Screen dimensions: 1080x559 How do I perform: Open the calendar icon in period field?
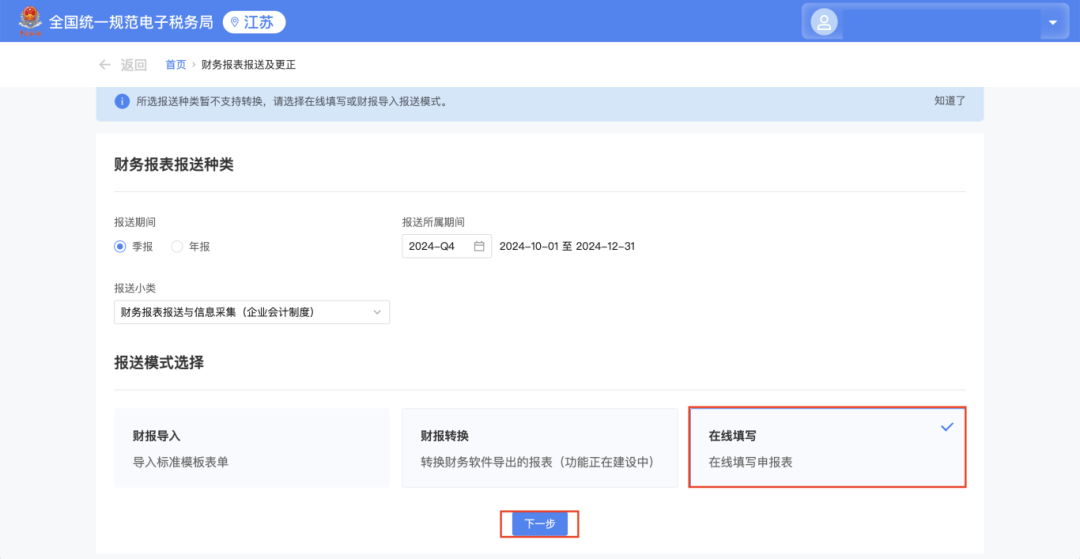coord(479,246)
